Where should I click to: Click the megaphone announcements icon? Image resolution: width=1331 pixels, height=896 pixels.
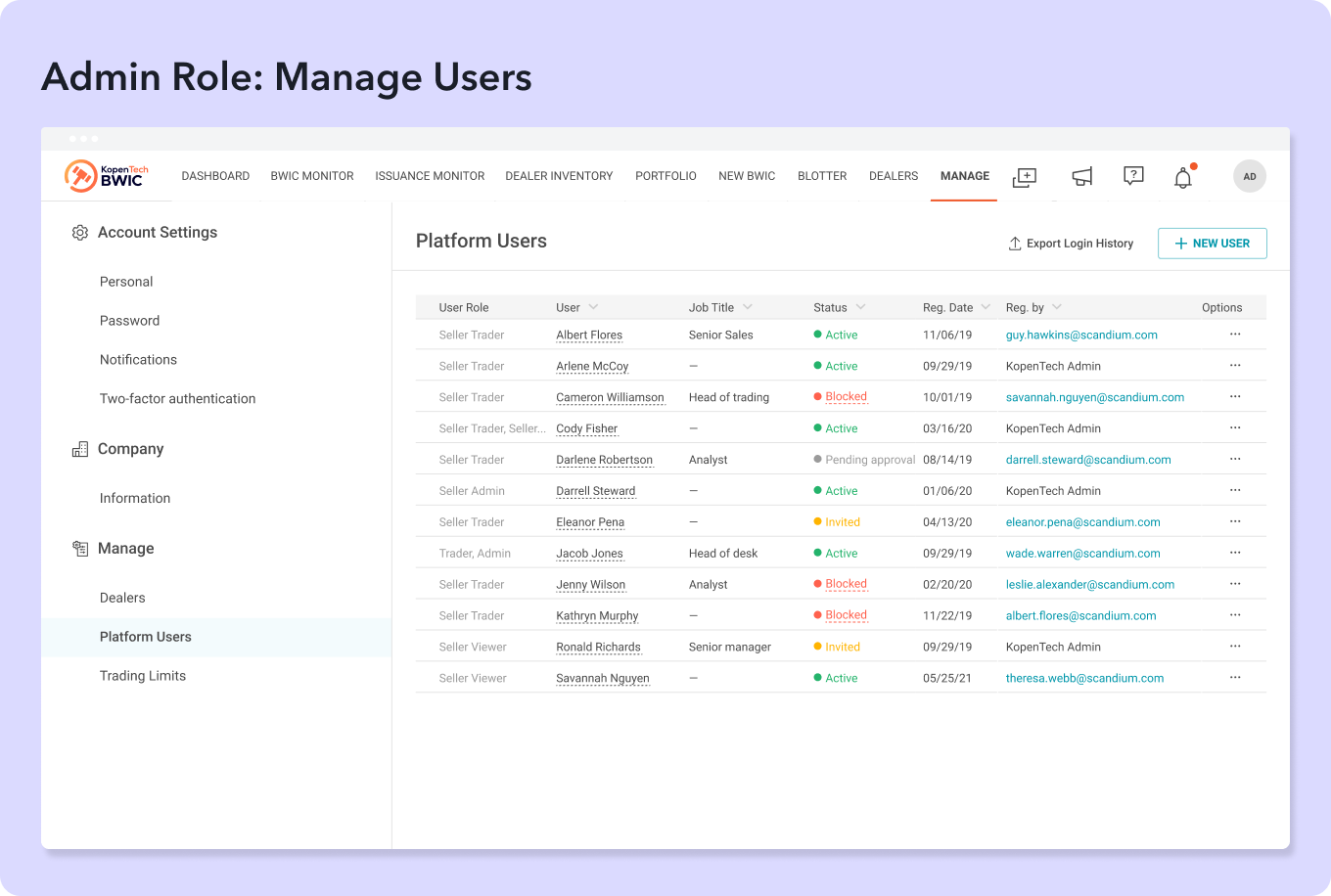[1081, 177]
